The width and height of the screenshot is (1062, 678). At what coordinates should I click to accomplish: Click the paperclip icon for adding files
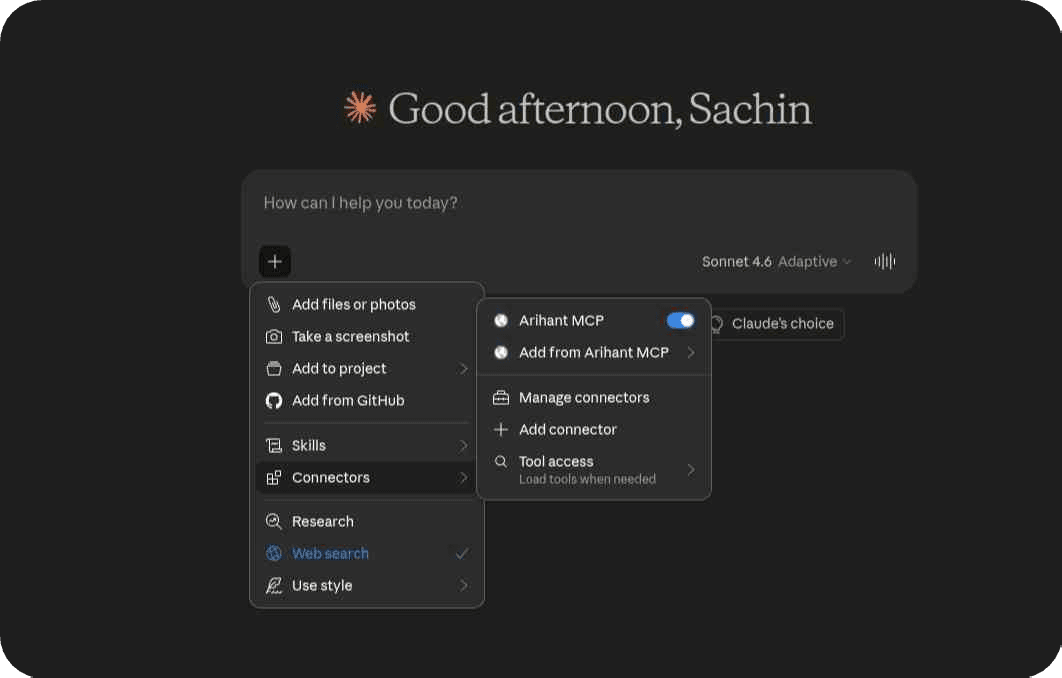(x=274, y=305)
